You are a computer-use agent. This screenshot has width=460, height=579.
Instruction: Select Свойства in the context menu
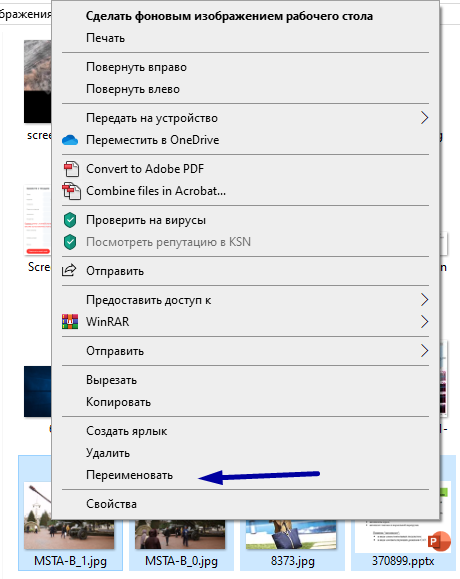[111, 504]
